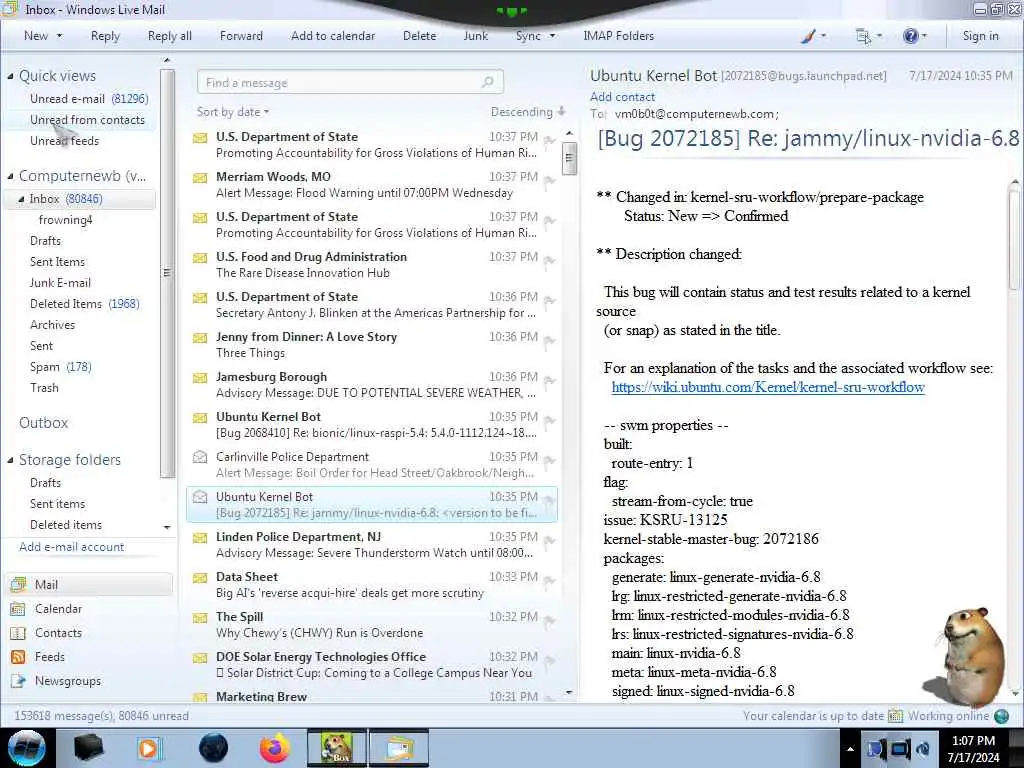Open IMAP Folders
The height and width of the screenshot is (768, 1024).
618,36
